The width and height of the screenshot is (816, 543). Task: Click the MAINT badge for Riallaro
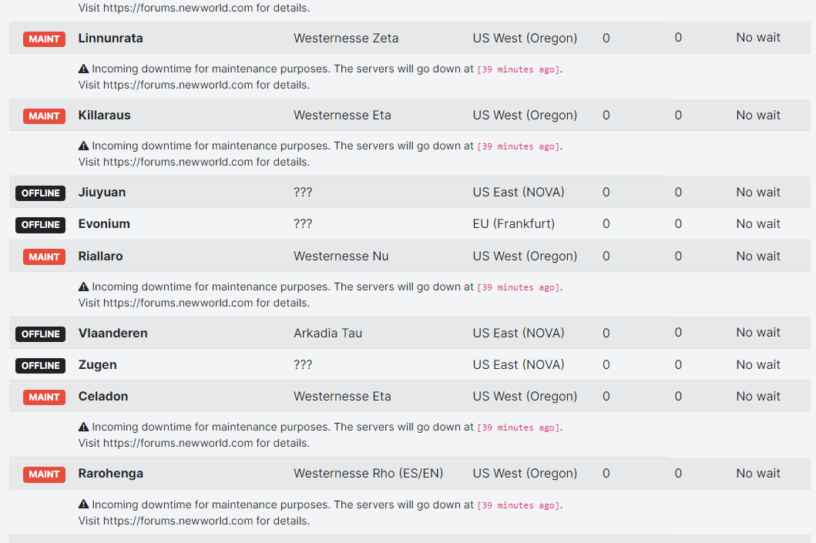click(44, 257)
